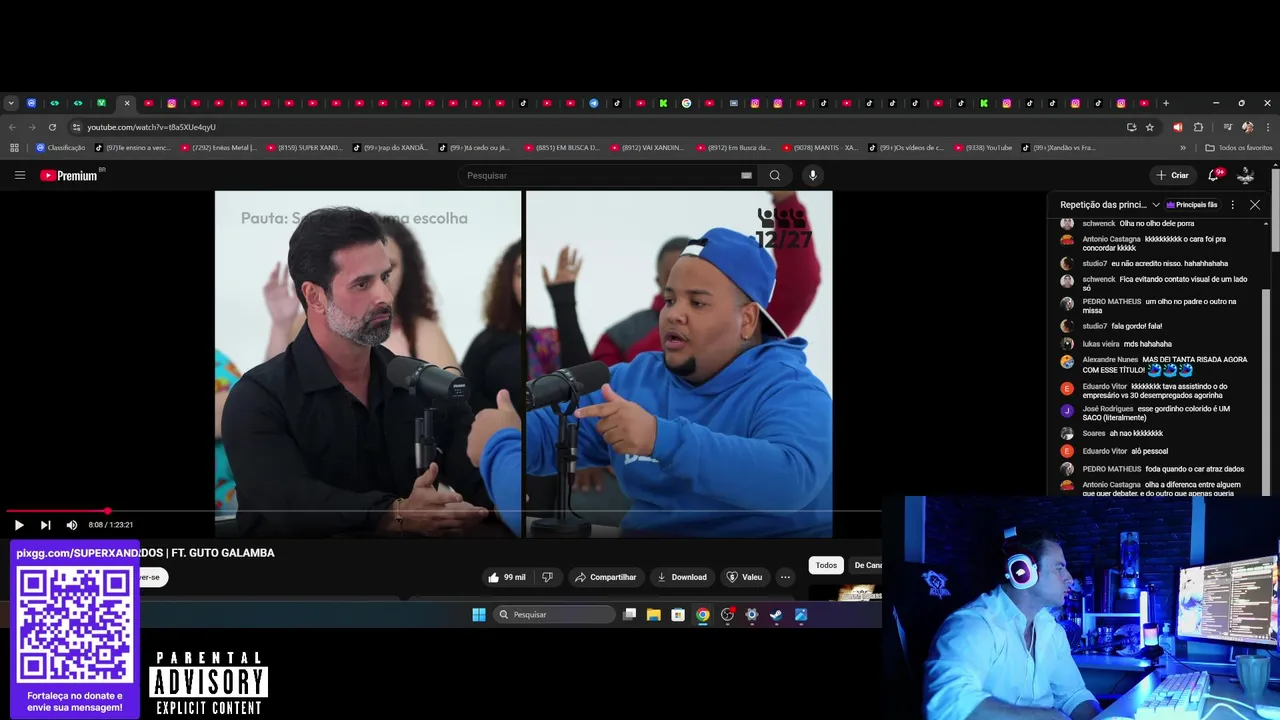Open Chrome extensions puzzle icon
This screenshot has width=1280, height=720.
coord(1198,127)
